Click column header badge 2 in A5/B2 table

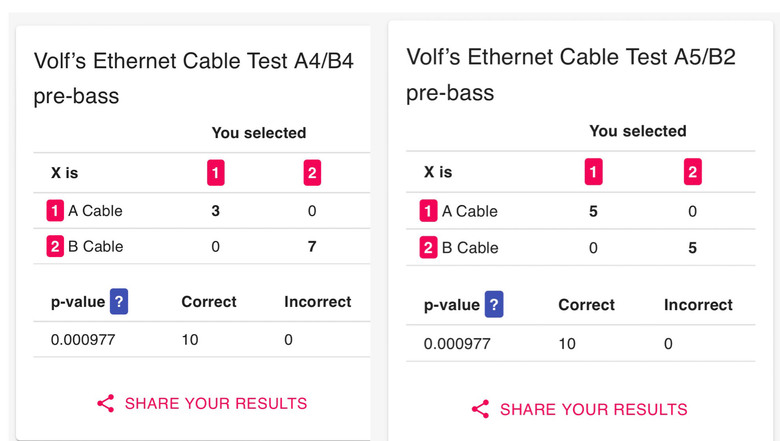[x=693, y=172]
